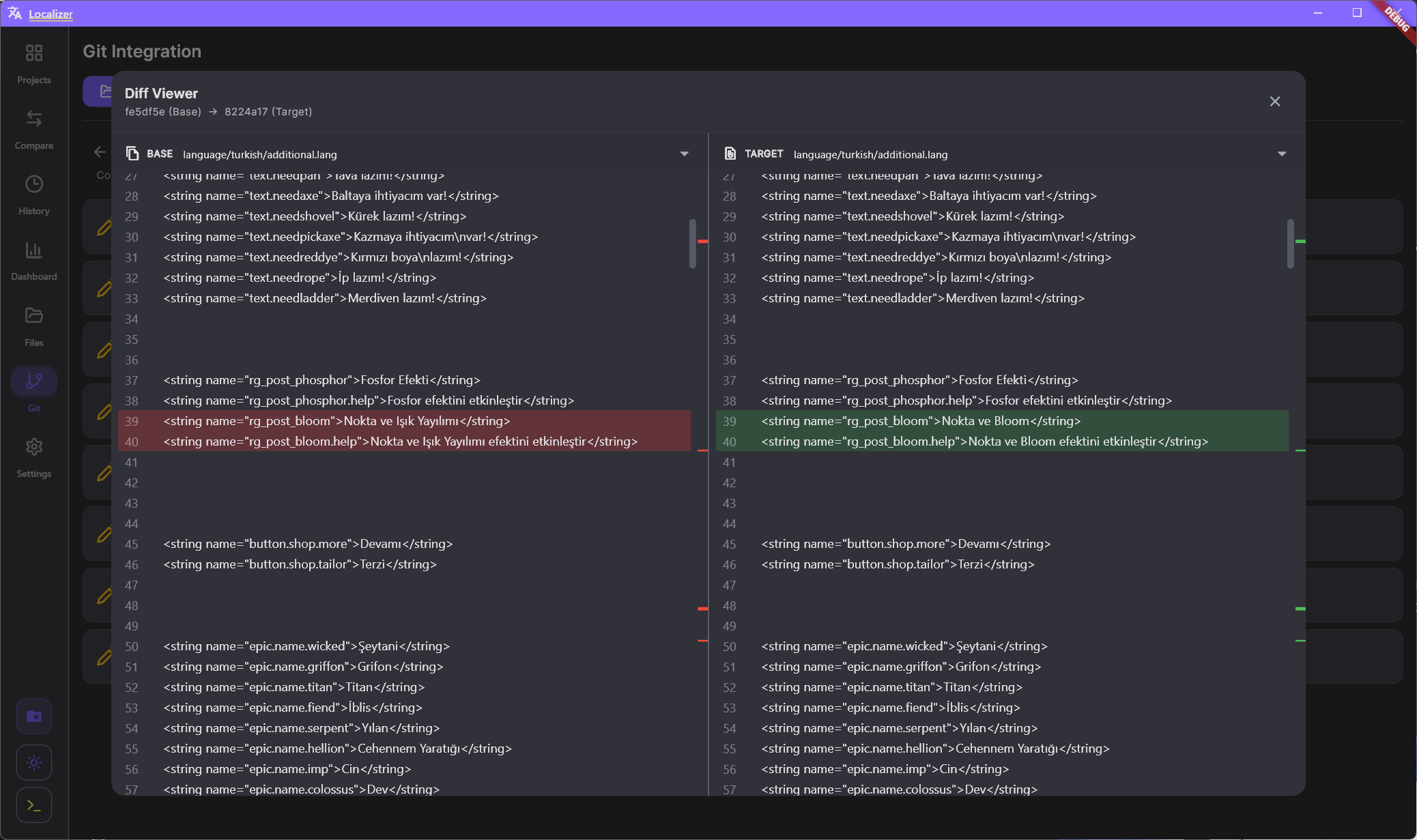Close the Diff Viewer
Viewport: 1417px width, 840px height.
click(1275, 101)
